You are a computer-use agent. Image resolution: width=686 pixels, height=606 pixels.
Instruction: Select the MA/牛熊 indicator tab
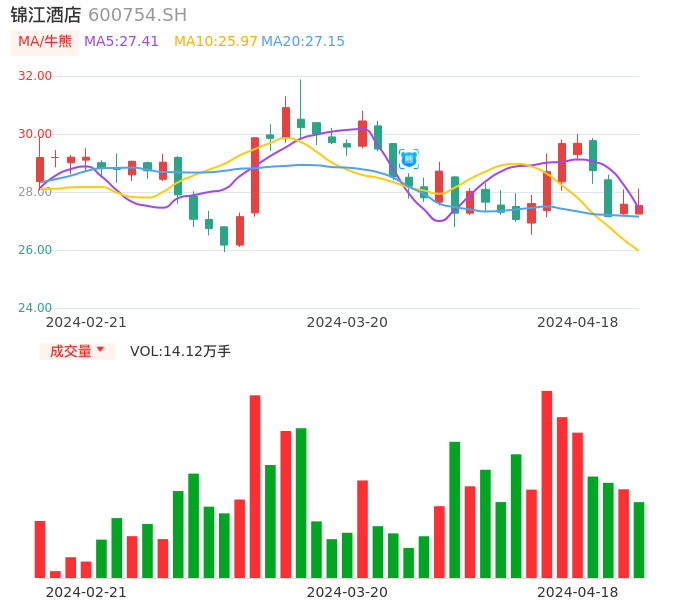pyautogui.click(x=45, y=42)
